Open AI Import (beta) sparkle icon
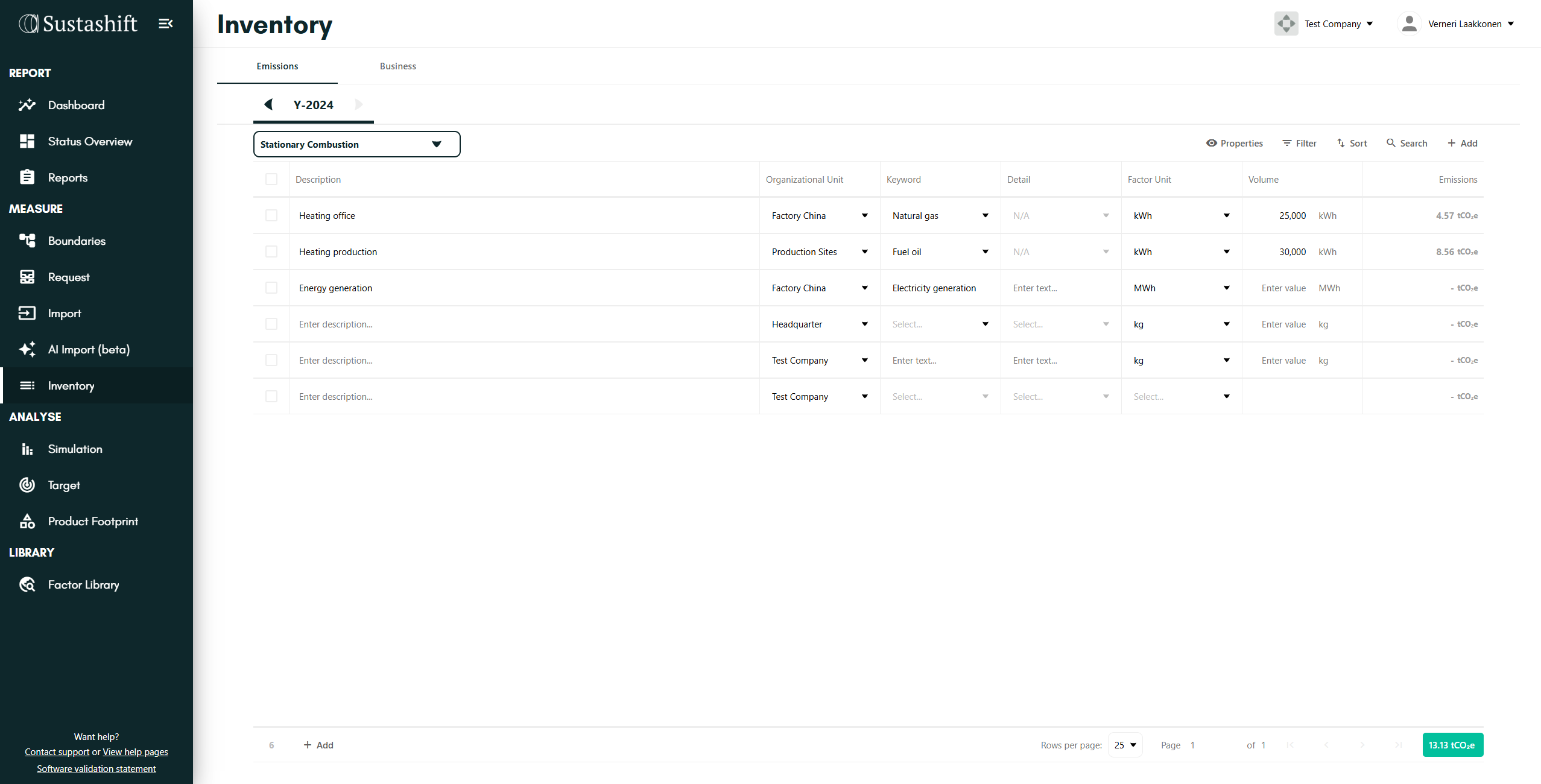Screen dimensions: 1541x784 (27, 349)
